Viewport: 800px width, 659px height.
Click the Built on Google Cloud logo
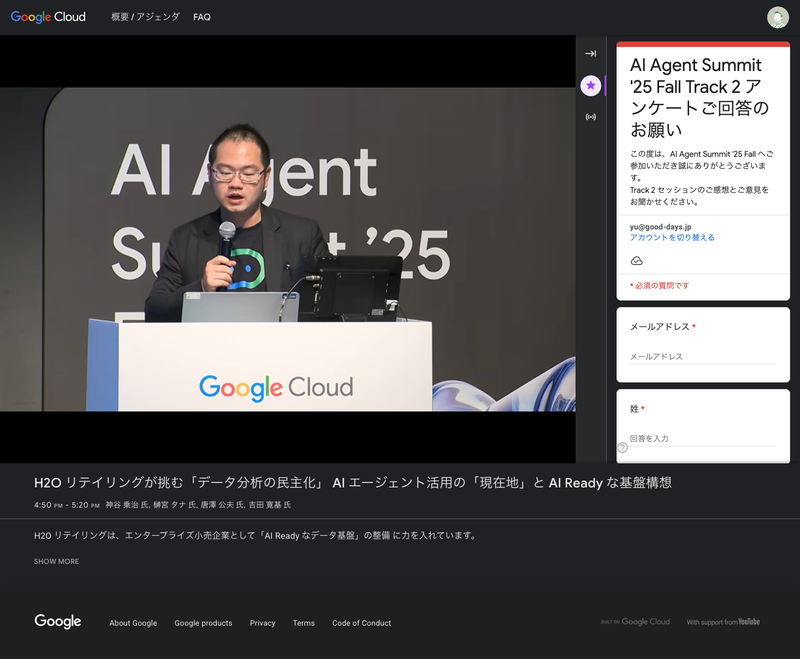click(x=635, y=622)
